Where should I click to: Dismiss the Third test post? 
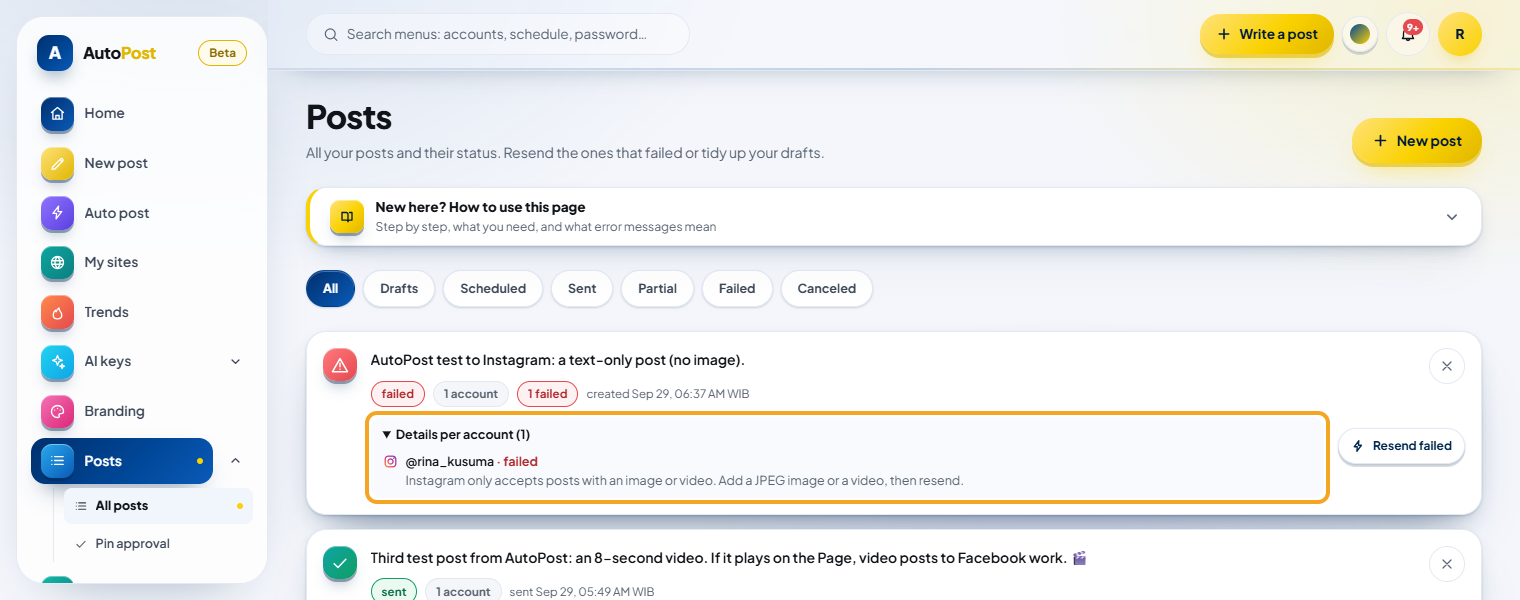[x=1447, y=564]
